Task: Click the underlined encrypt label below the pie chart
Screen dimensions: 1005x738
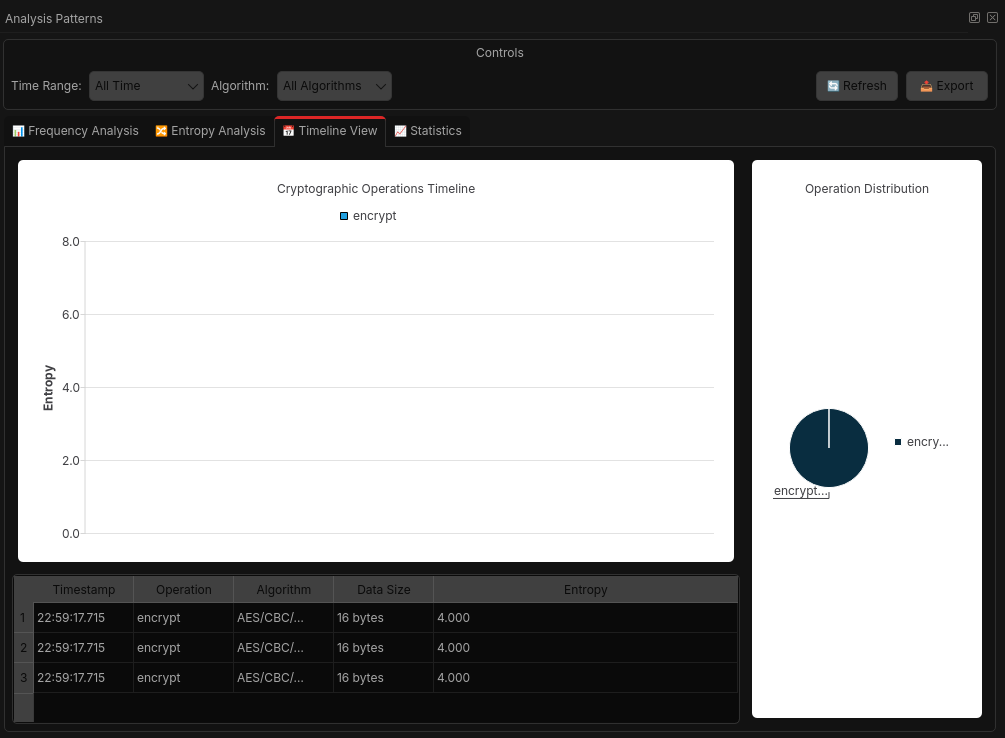Action: (x=799, y=490)
